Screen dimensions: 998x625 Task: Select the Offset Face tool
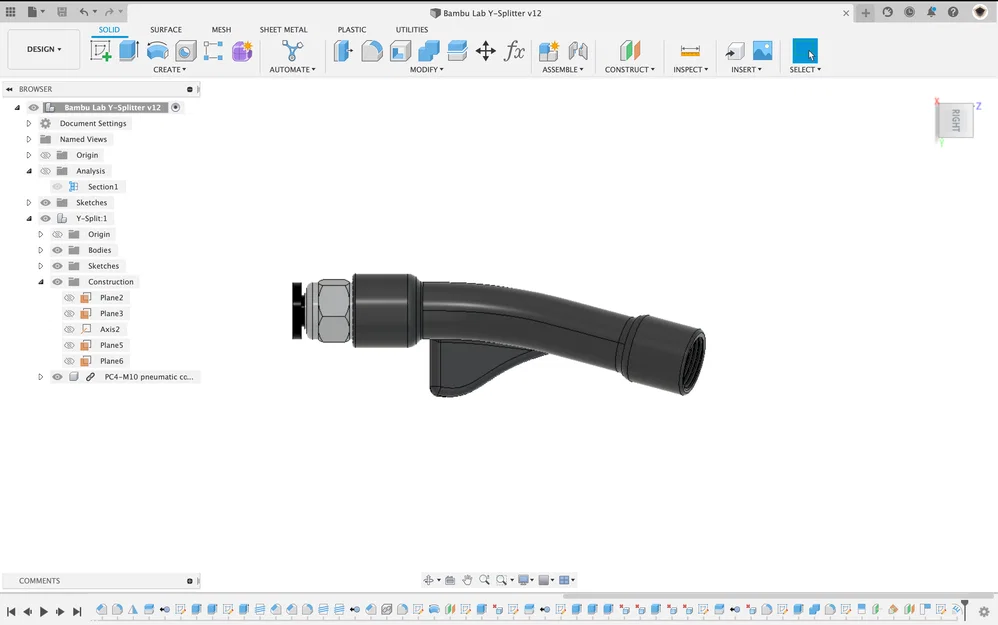(457, 51)
